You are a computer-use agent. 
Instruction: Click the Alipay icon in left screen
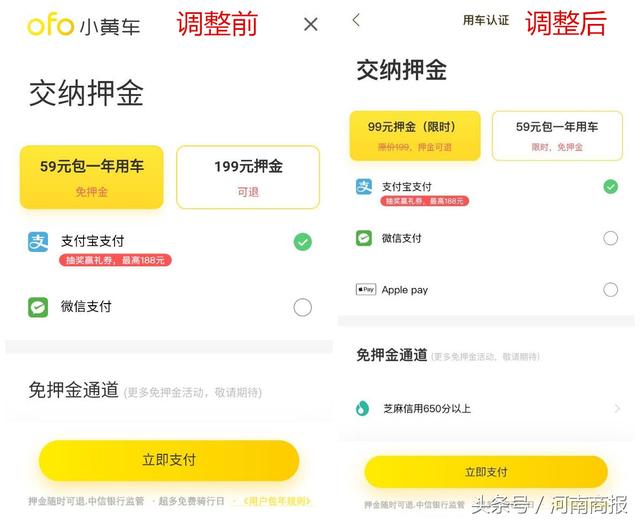(38, 242)
